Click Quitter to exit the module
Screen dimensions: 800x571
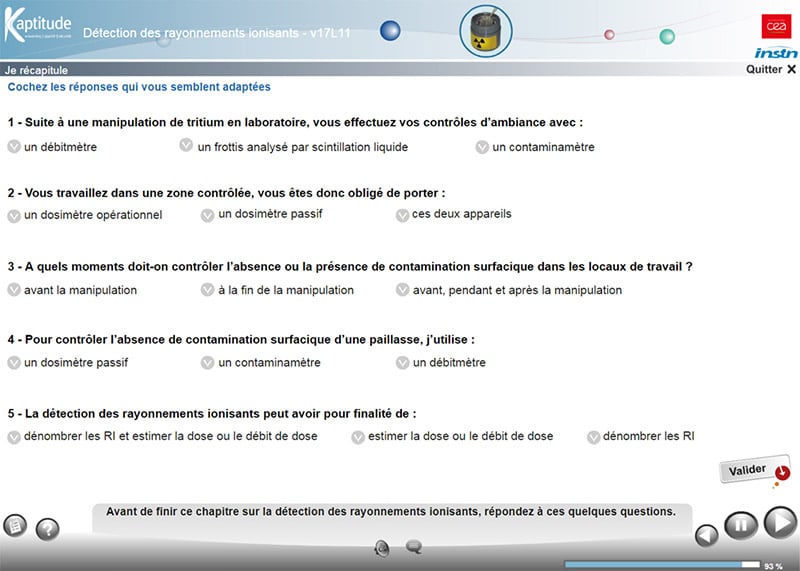click(771, 69)
